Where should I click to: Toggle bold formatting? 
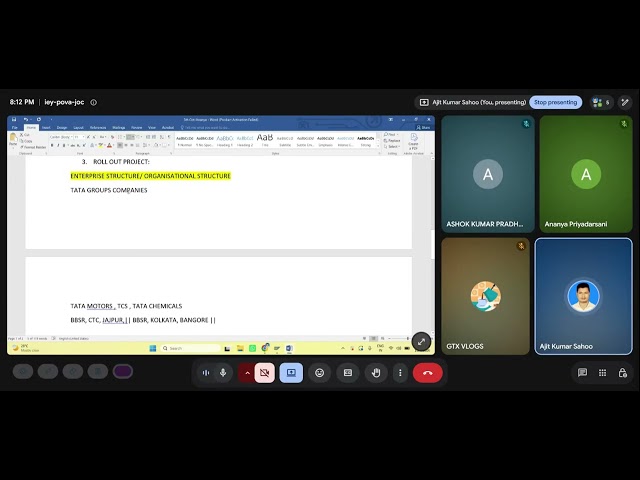tap(52, 145)
